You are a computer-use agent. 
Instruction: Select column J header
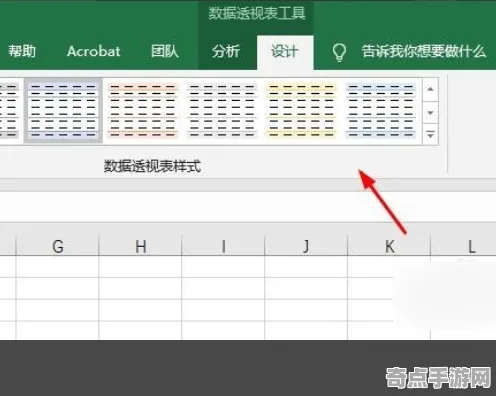(x=306, y=247)
